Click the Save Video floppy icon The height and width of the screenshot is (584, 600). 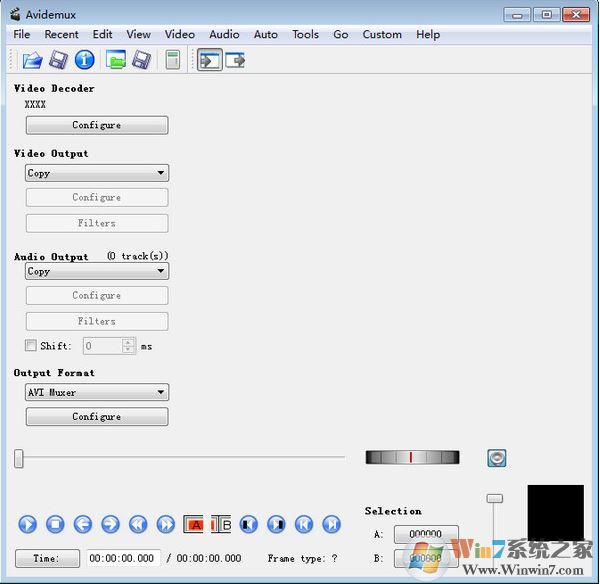(58, 60)
